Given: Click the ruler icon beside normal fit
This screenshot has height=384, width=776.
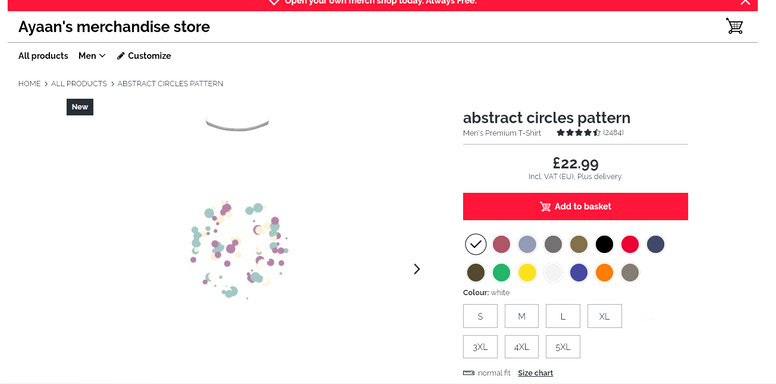Looking at the screenshot, I should coord(469,373).
